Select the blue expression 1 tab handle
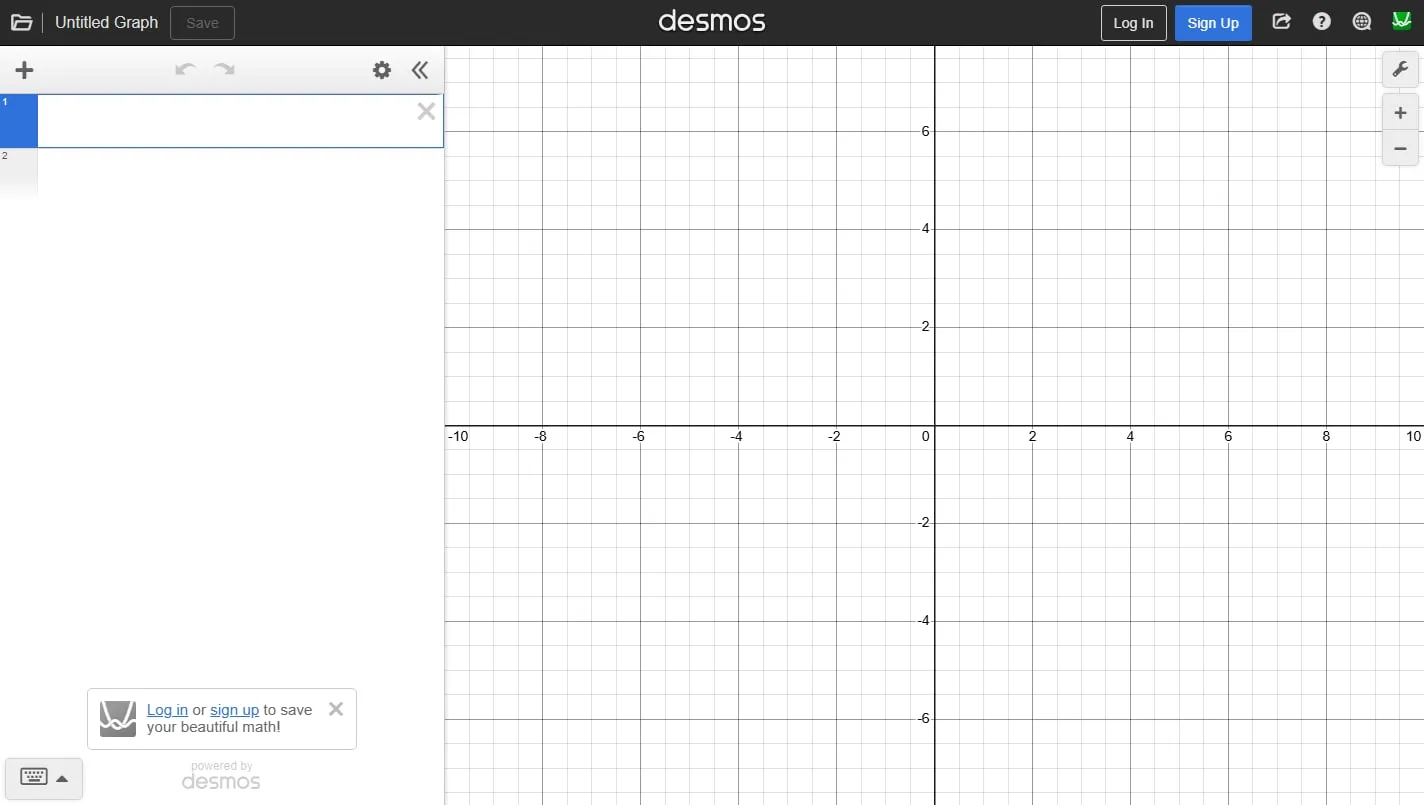The width and height of the screenshot is (1424, 805). tap(19, 121)
